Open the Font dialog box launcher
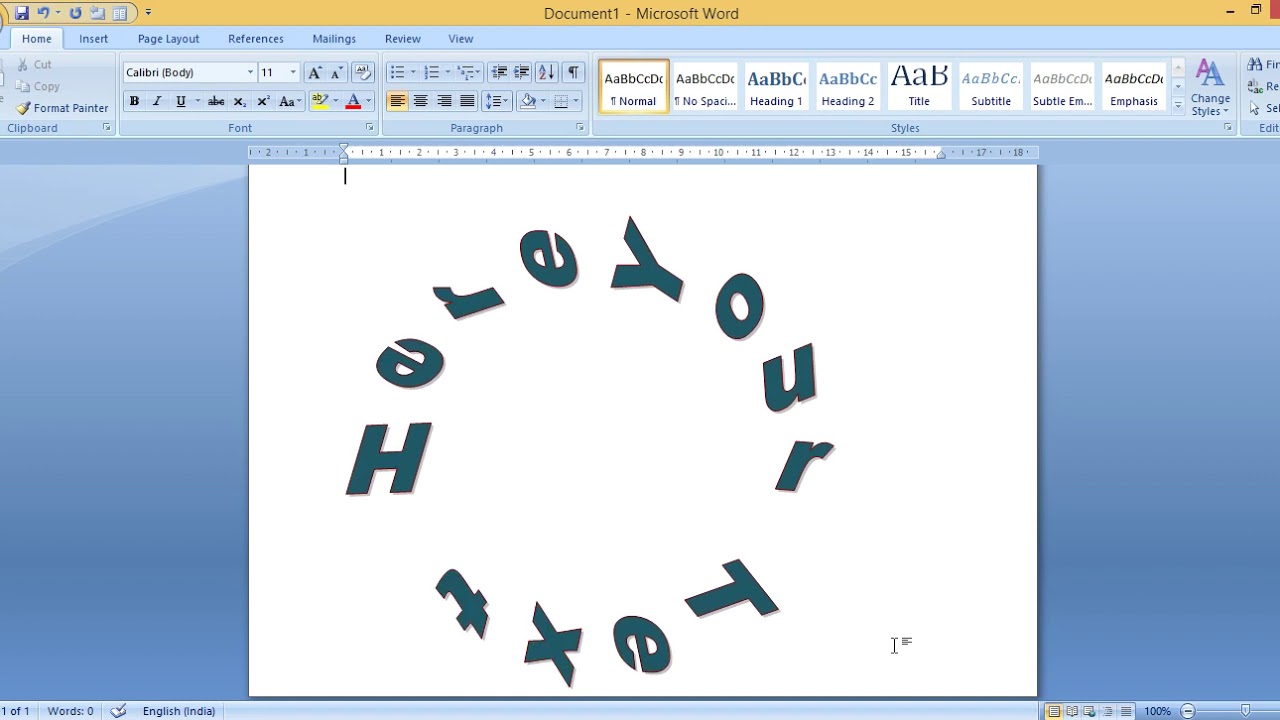Screen dimensions: 1280x720 point(369,128)
